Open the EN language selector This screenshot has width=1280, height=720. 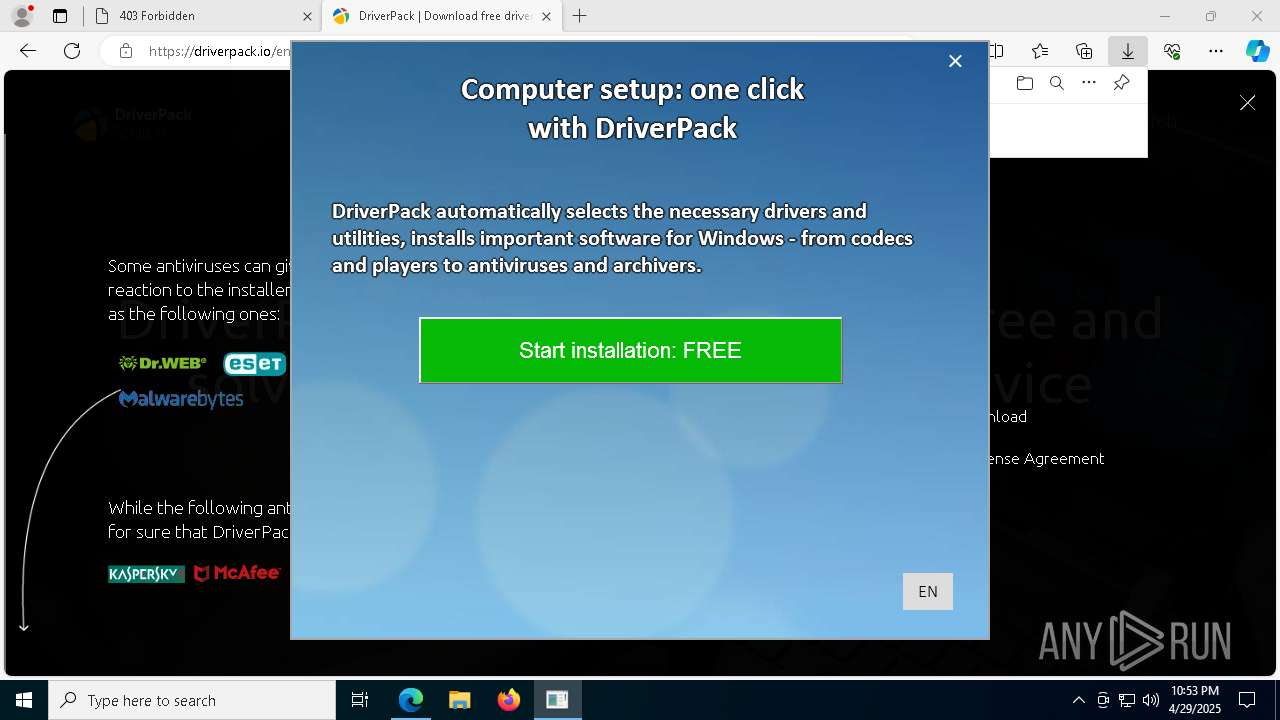[927, 591]
